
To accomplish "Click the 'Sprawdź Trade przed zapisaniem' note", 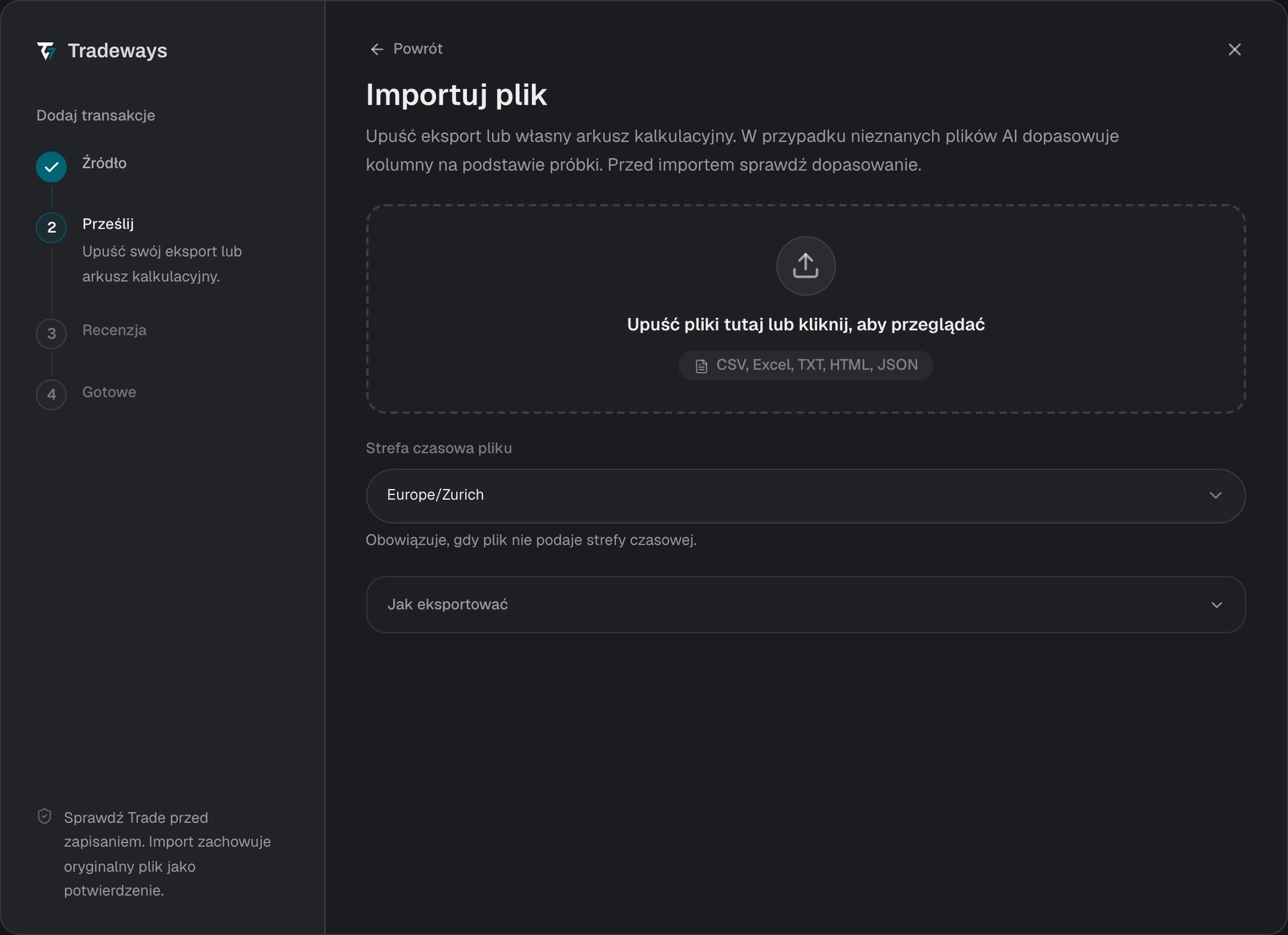I will [167, 854].
